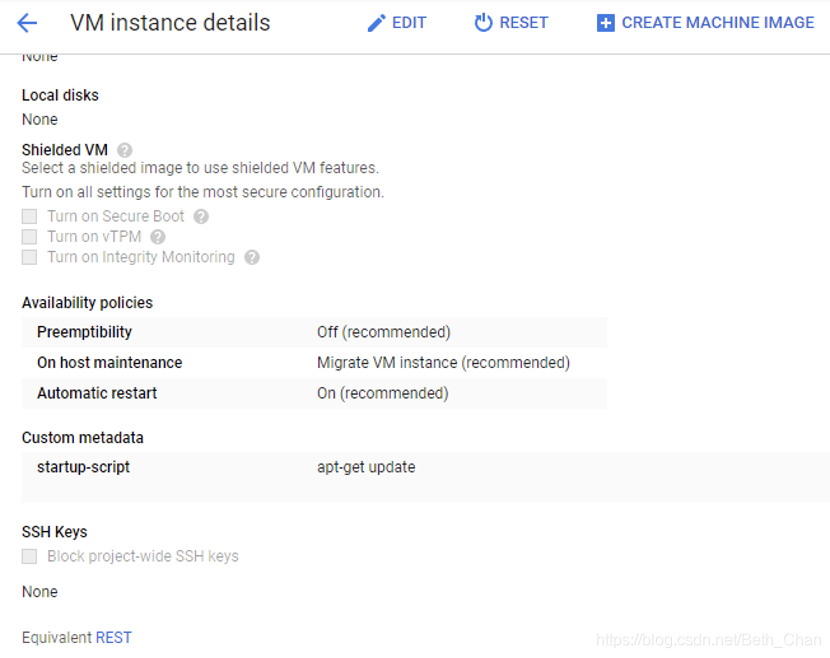Select the Preemptibility row
Viewport: 830px width, 658px height.
pos(314,332)
